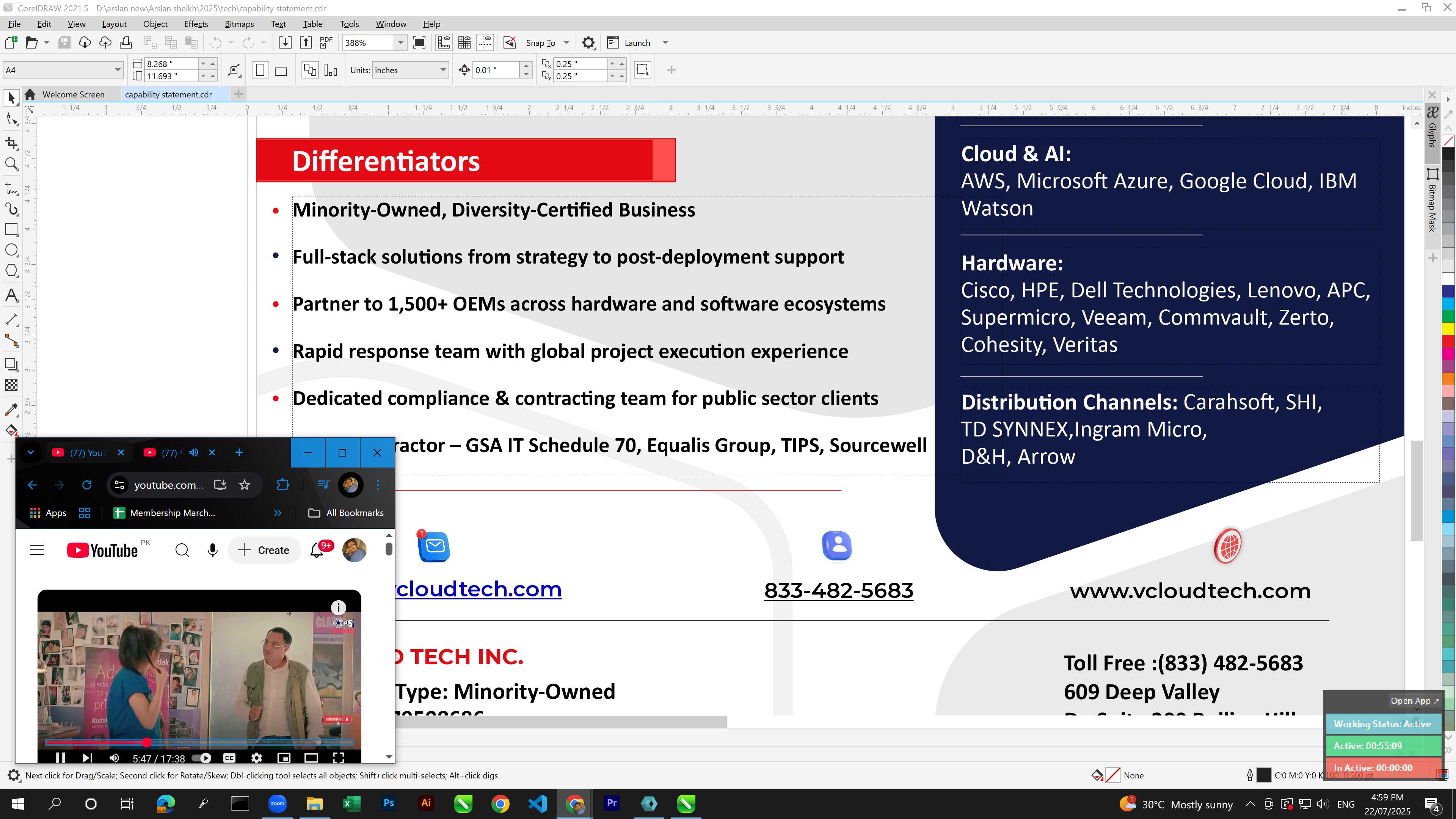
Task: Open the Units inches dropdown
Action: pos(443,69)
